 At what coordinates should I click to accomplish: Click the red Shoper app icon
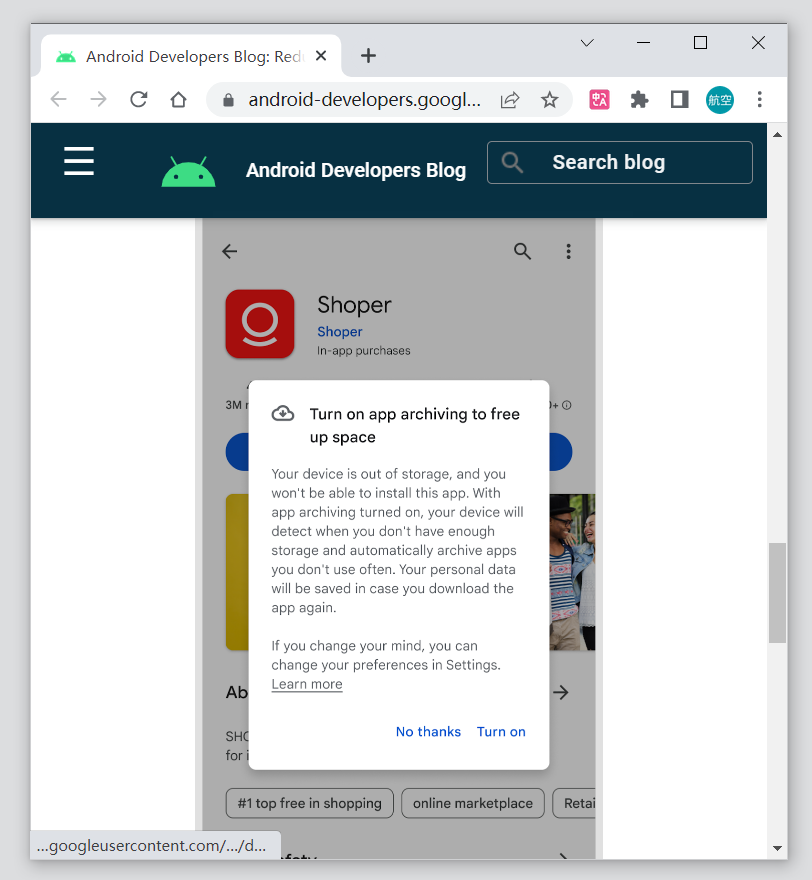point(260,324)
